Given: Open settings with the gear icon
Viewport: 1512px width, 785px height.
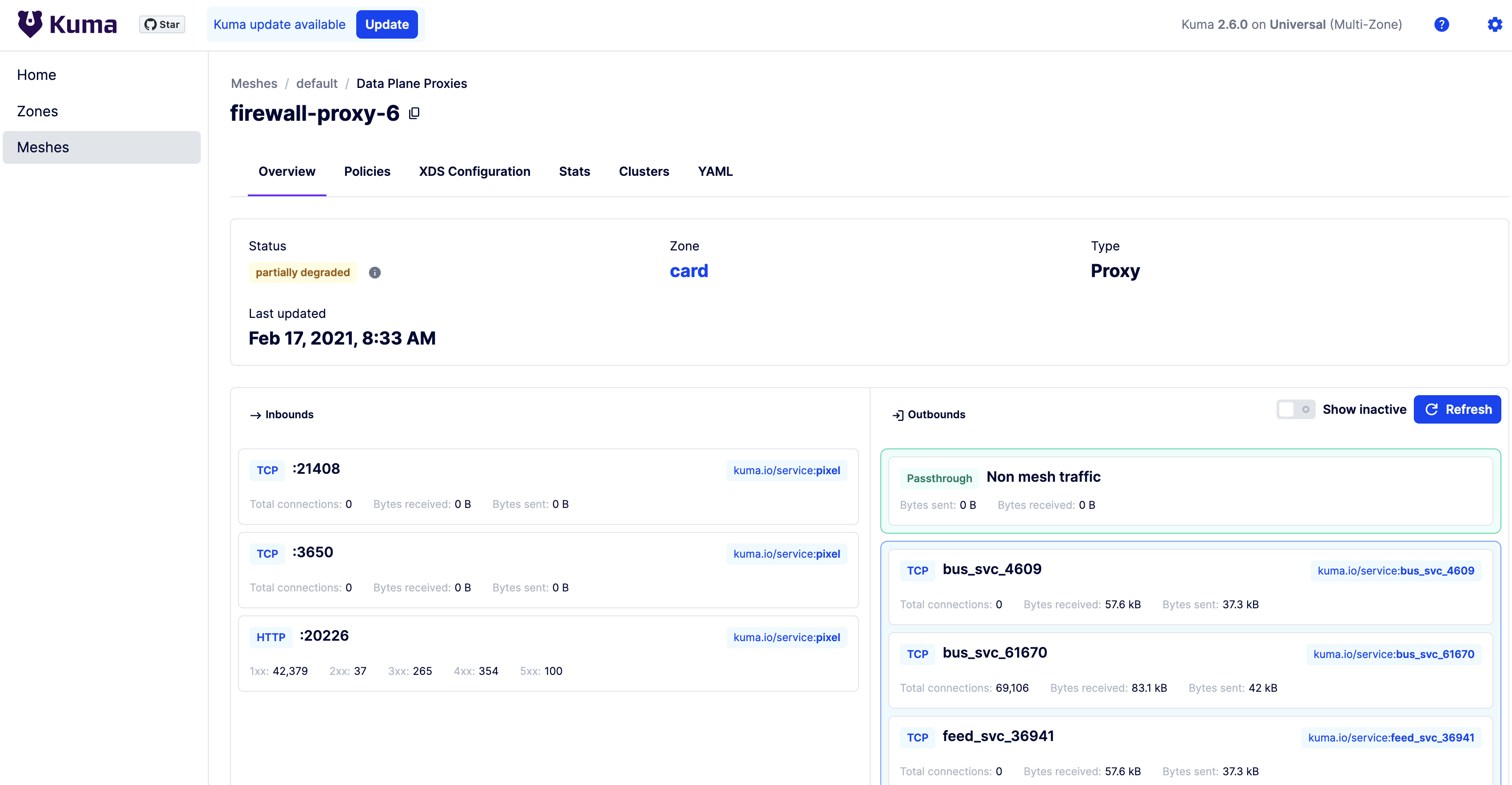Looking at the screenshot, I should 1494,24.
